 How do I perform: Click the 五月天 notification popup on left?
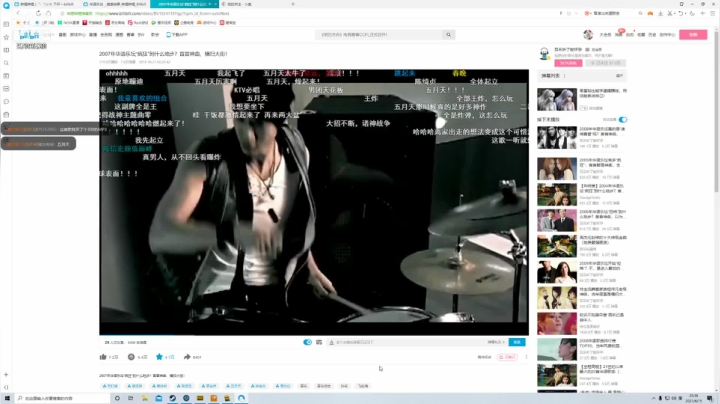pos(38,144)
